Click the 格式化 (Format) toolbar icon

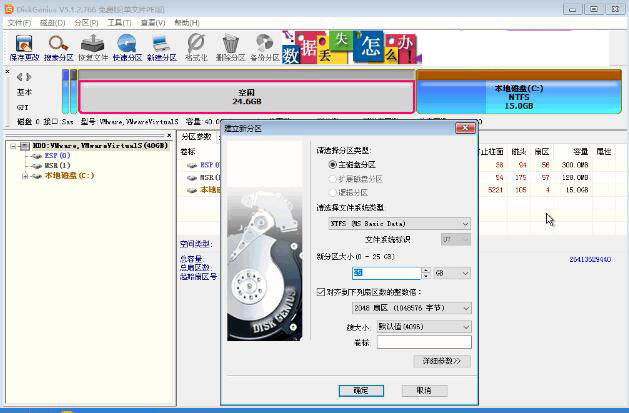(196, 48)
